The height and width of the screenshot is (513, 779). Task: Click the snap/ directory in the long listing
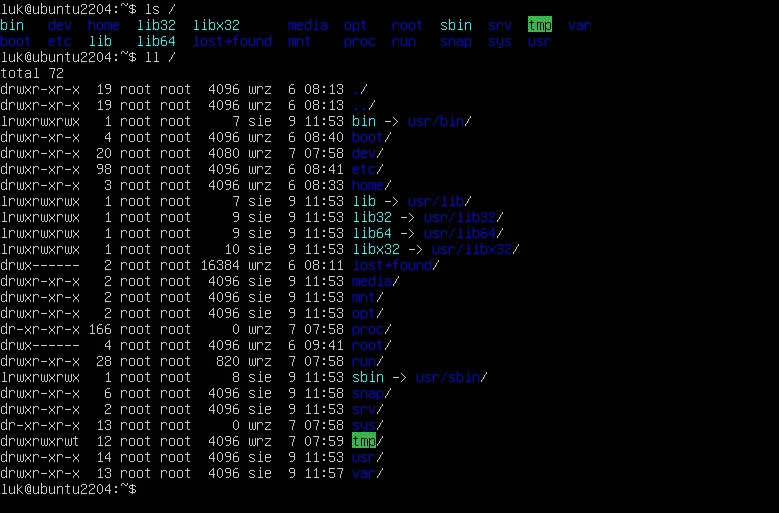pyautogui.click(x=372, y=393)
